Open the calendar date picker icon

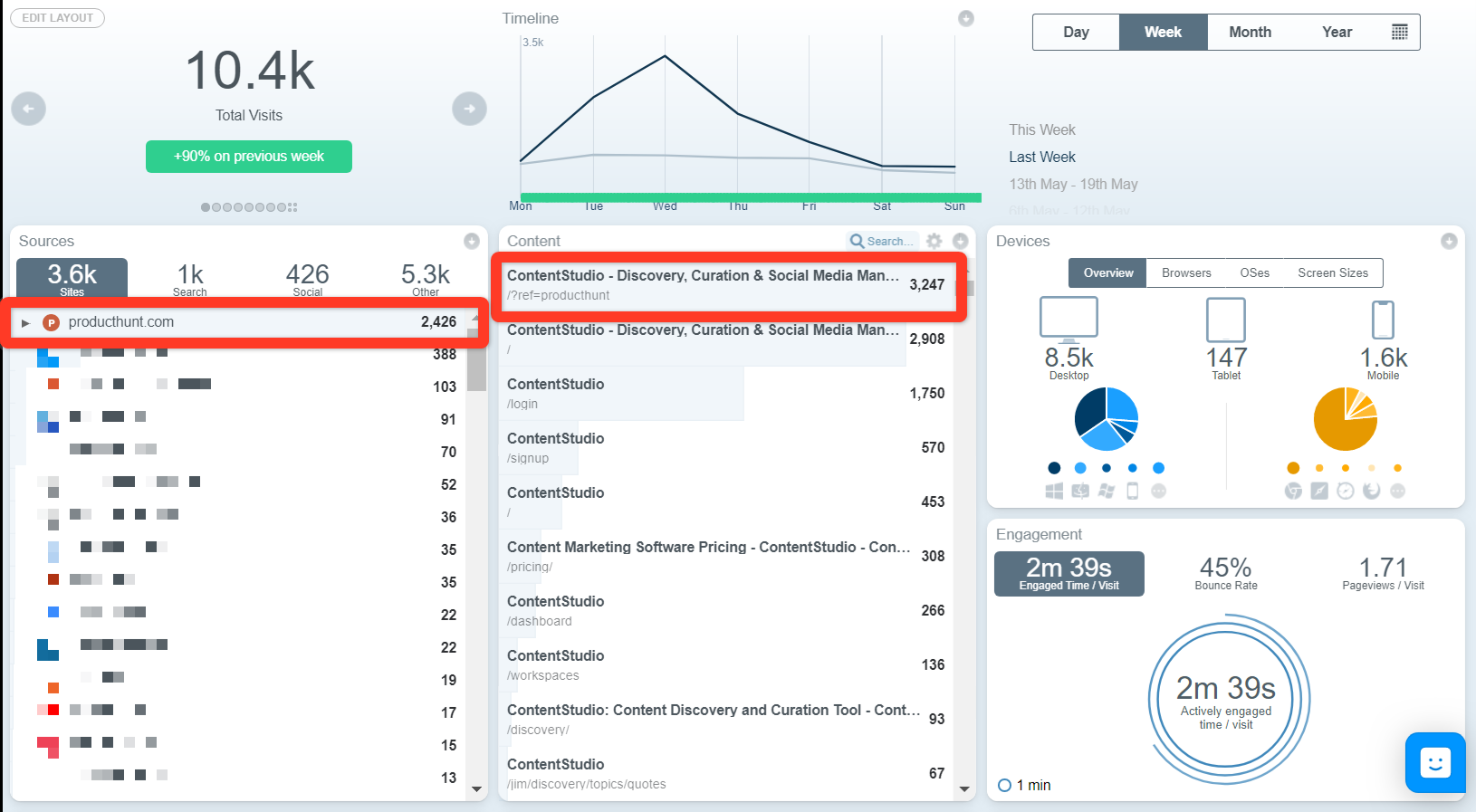pos(1400,32)
